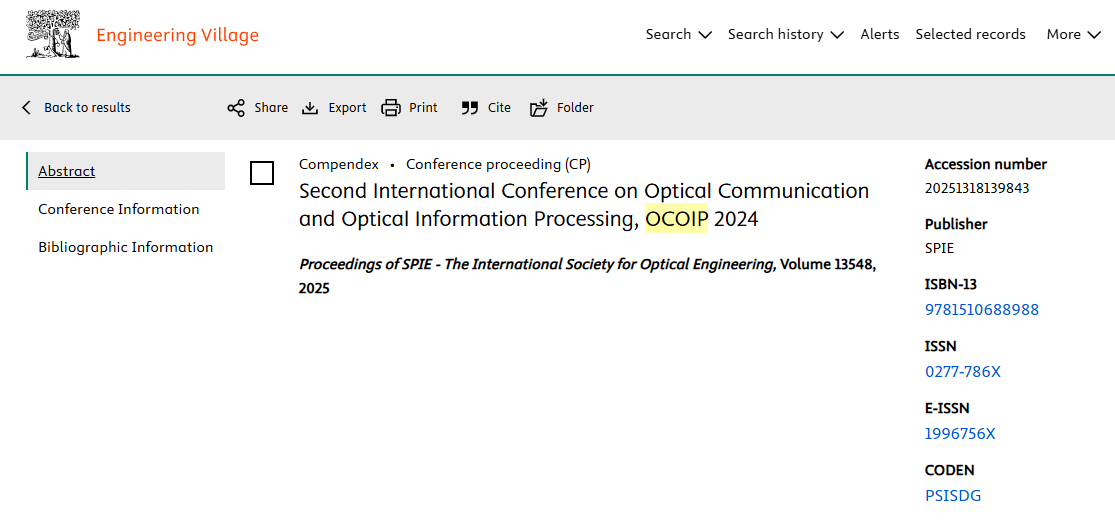Click the Folder save icon

tap(539, 108)
